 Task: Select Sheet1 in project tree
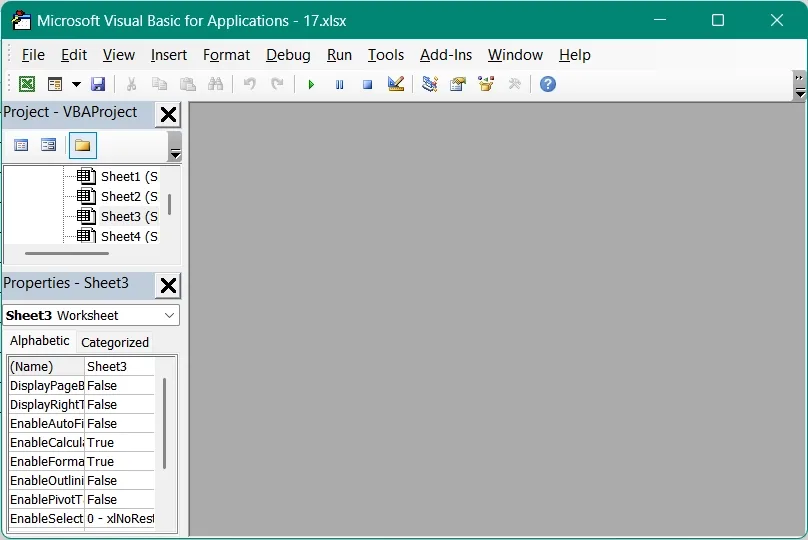tap(129, 177)
